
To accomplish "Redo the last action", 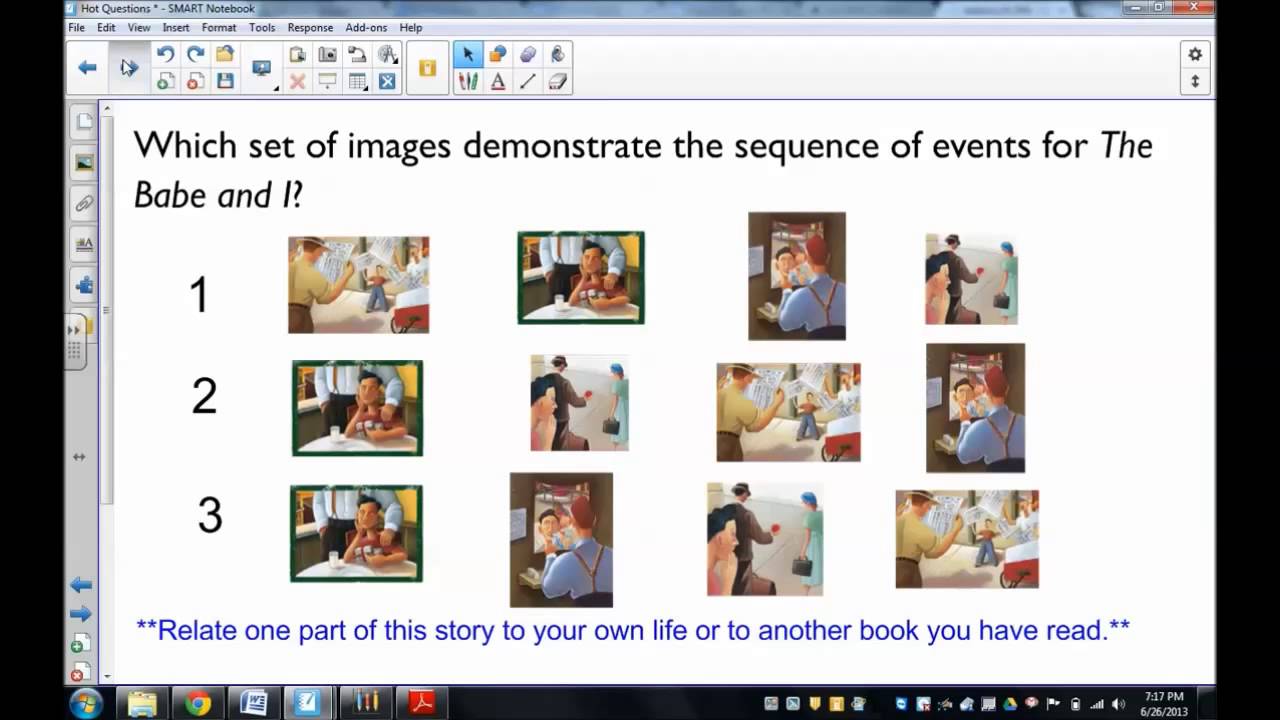I will tap(196, 55).
